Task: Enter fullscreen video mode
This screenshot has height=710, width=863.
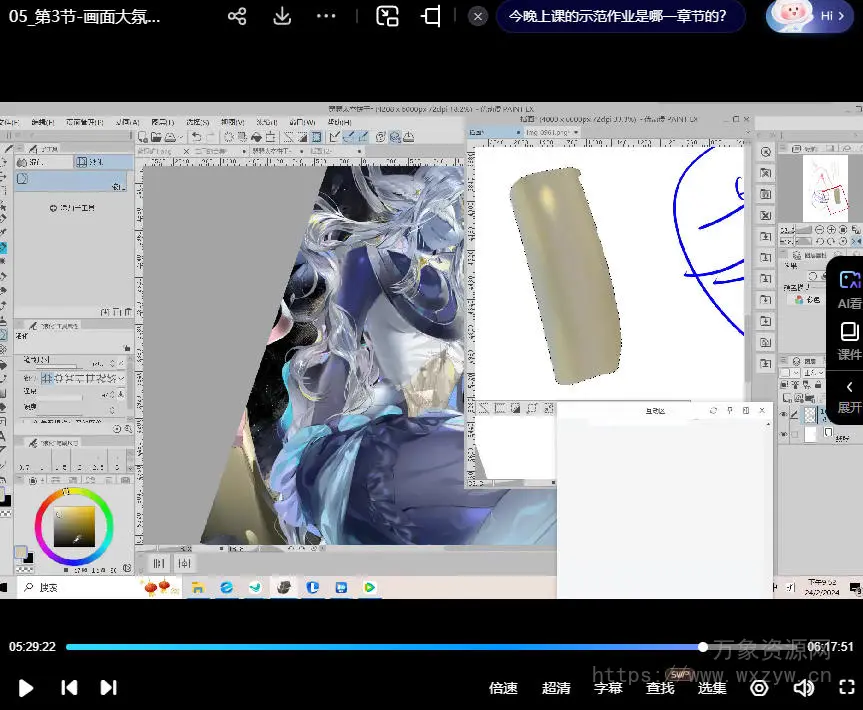Action: coord(846,688)
